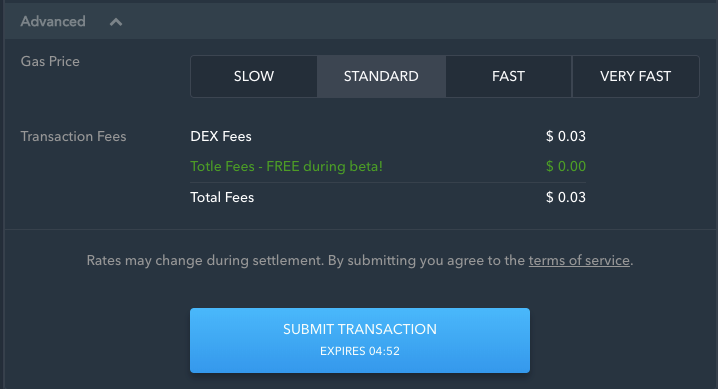Click the green $ 0.00 Totle fee amount
This screenshot has height=389, width=718.
coord(566,166)
